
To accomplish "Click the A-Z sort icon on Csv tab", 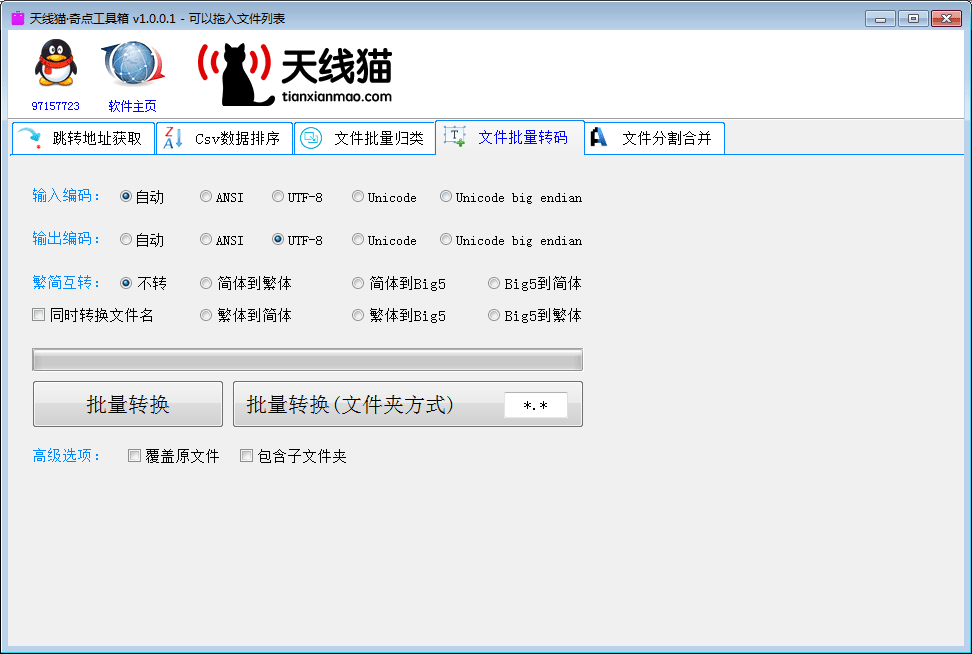I will pyautogui.click(x=173, y=138).
